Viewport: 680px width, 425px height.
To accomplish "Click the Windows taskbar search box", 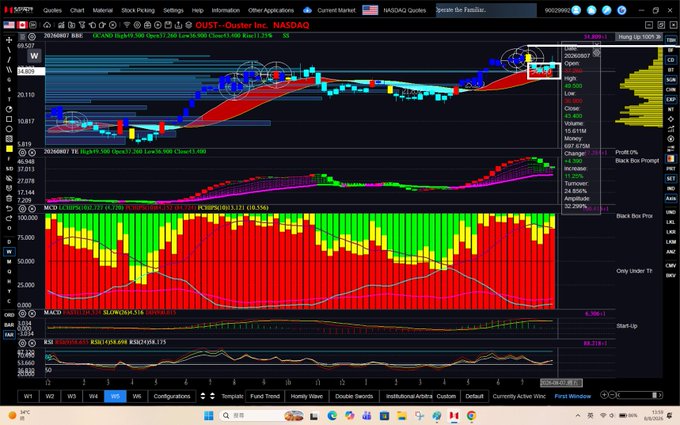I will click(x=262, y=415).
